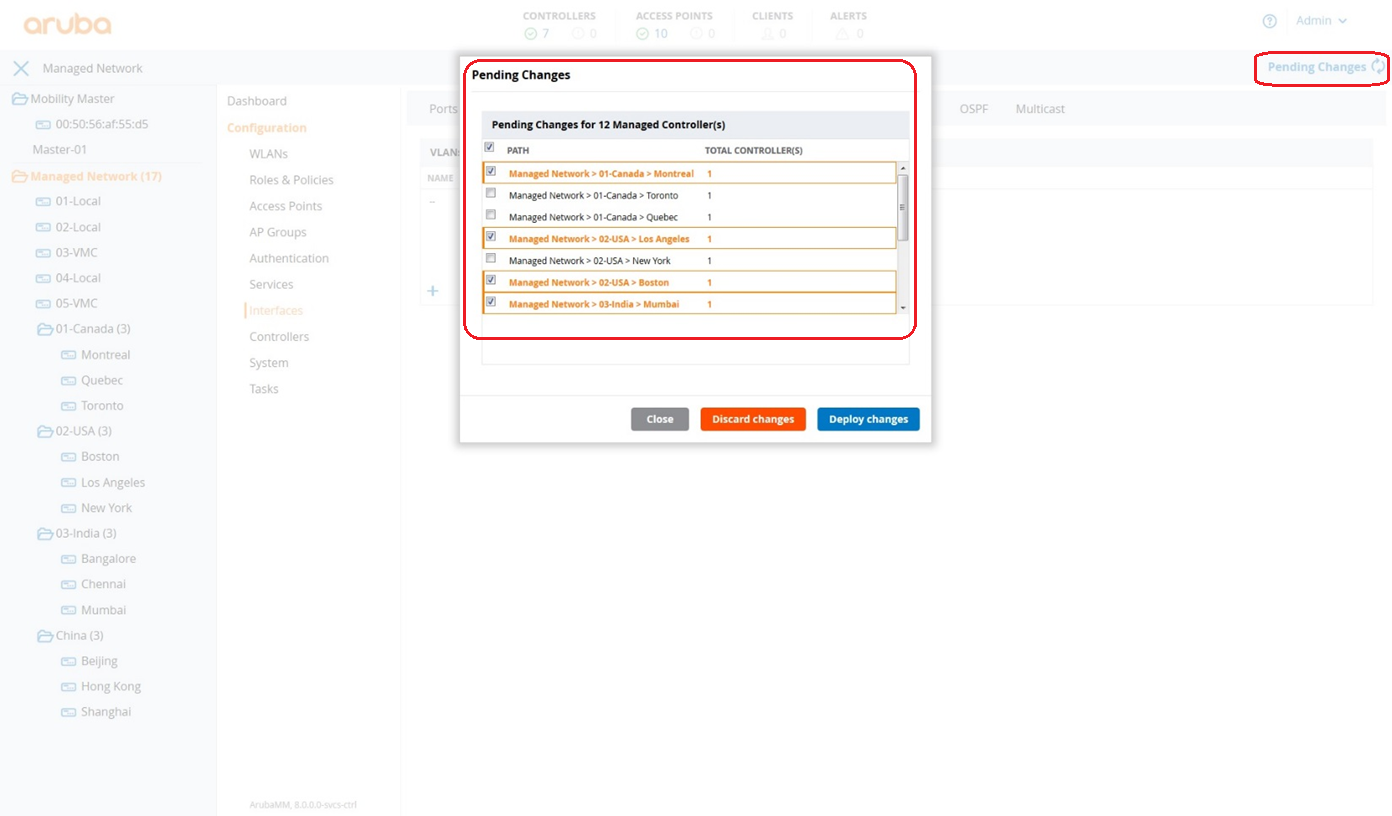Click the Close button in dialog
The image size is (1392, 816).
(660, 419)
